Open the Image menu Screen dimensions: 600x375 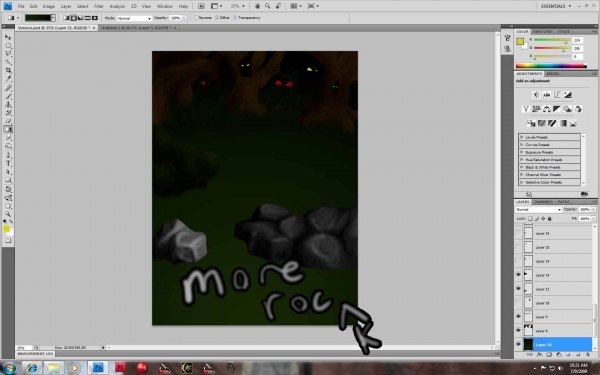pyautogui.click(x=49, y=6)
